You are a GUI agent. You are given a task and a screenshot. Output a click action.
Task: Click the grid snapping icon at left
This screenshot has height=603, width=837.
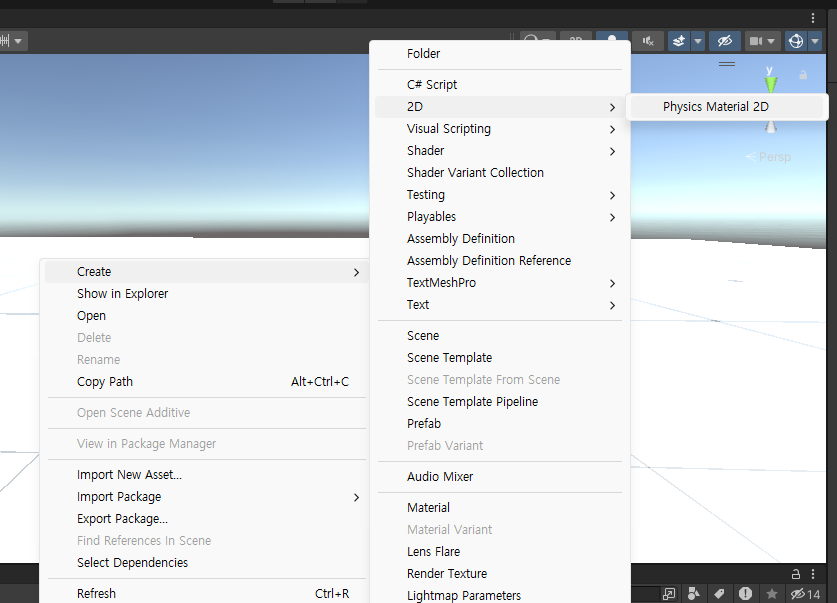coord(5,41)
